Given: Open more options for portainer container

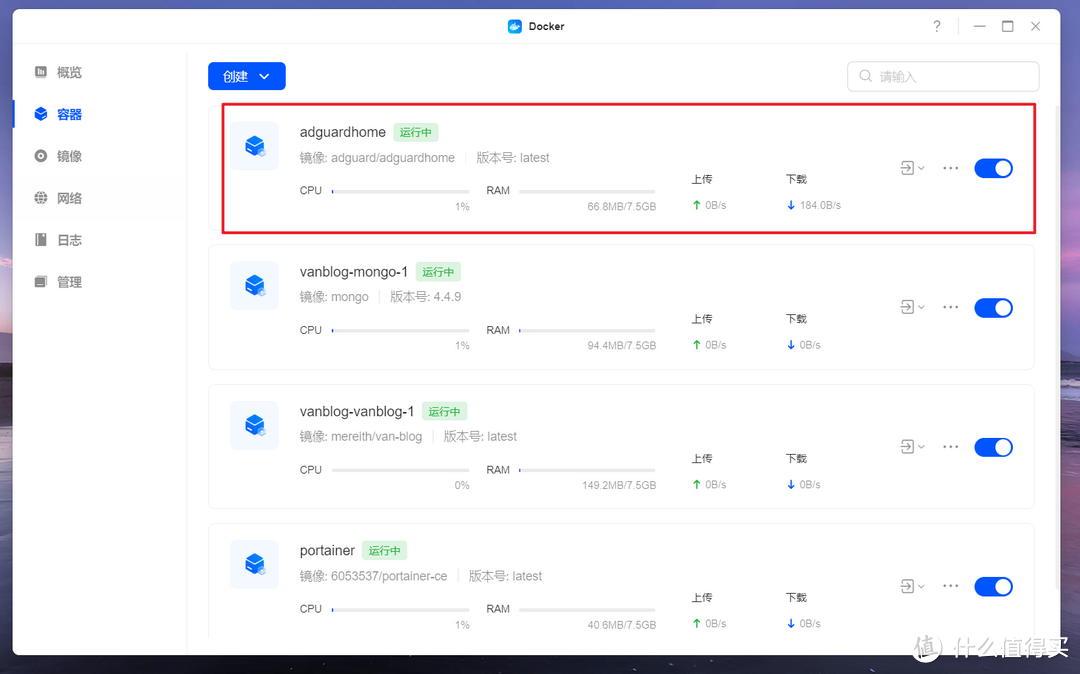Looking at the screenshot, I should (x=950, y=586).
